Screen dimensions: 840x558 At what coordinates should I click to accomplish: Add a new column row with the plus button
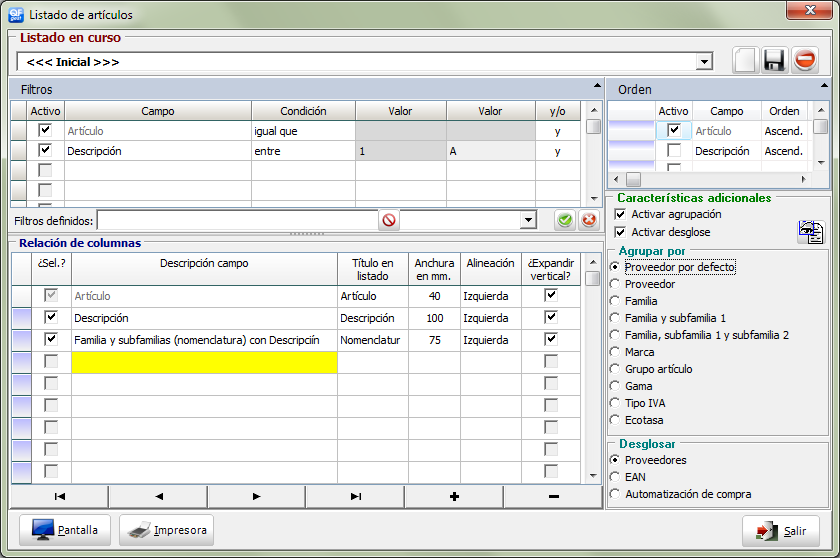click(454, 496)
